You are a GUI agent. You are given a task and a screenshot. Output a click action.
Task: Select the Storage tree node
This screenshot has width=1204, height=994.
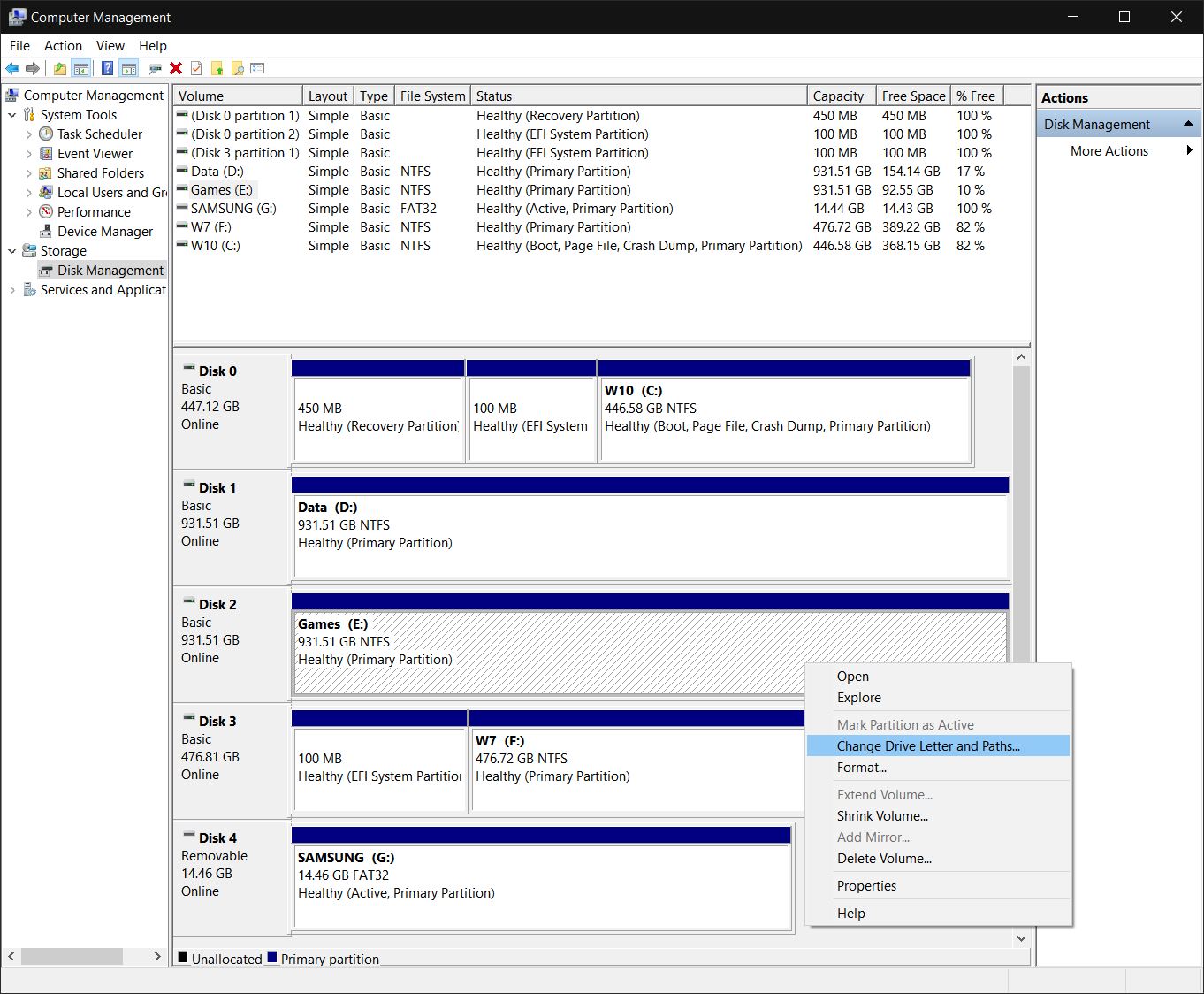tap(63, 251)
